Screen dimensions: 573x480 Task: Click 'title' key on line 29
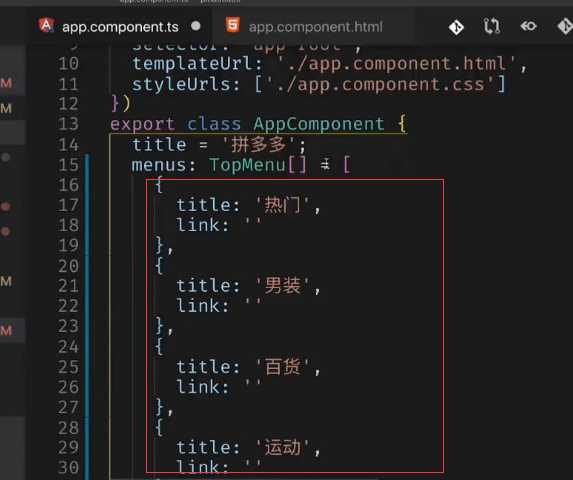coord(203,447)
